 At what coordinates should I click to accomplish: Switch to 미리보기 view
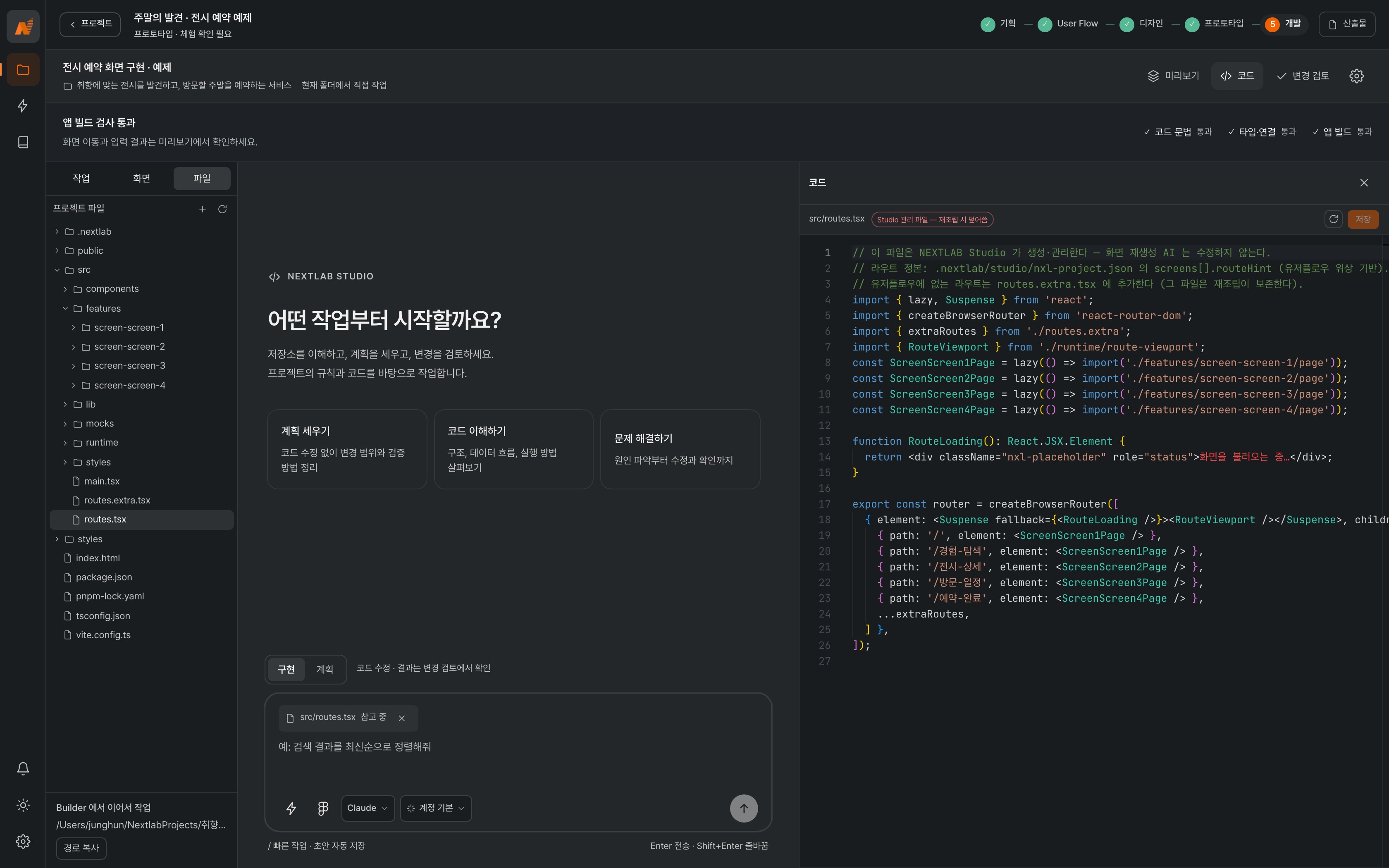[x=1173, y=76]
